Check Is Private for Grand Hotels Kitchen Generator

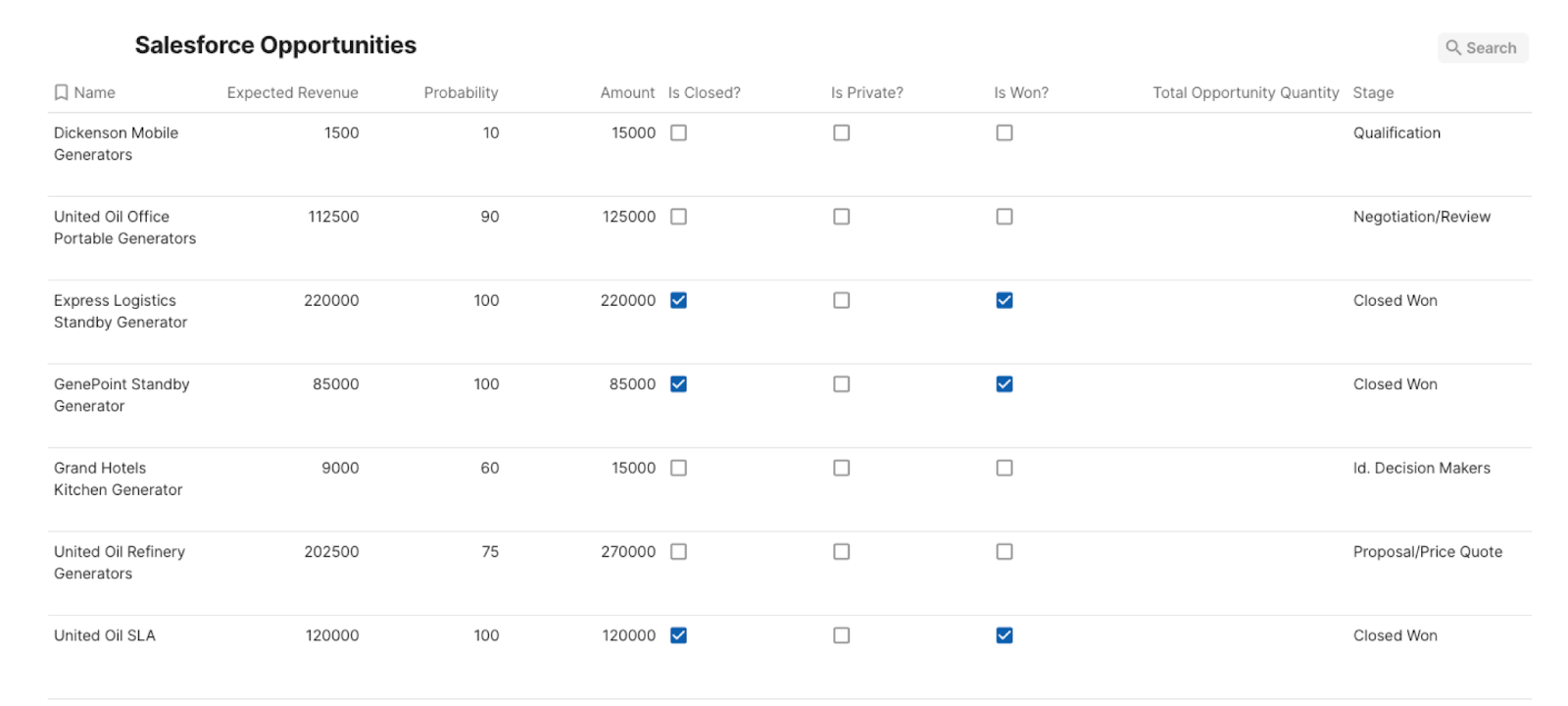(841, 468)
